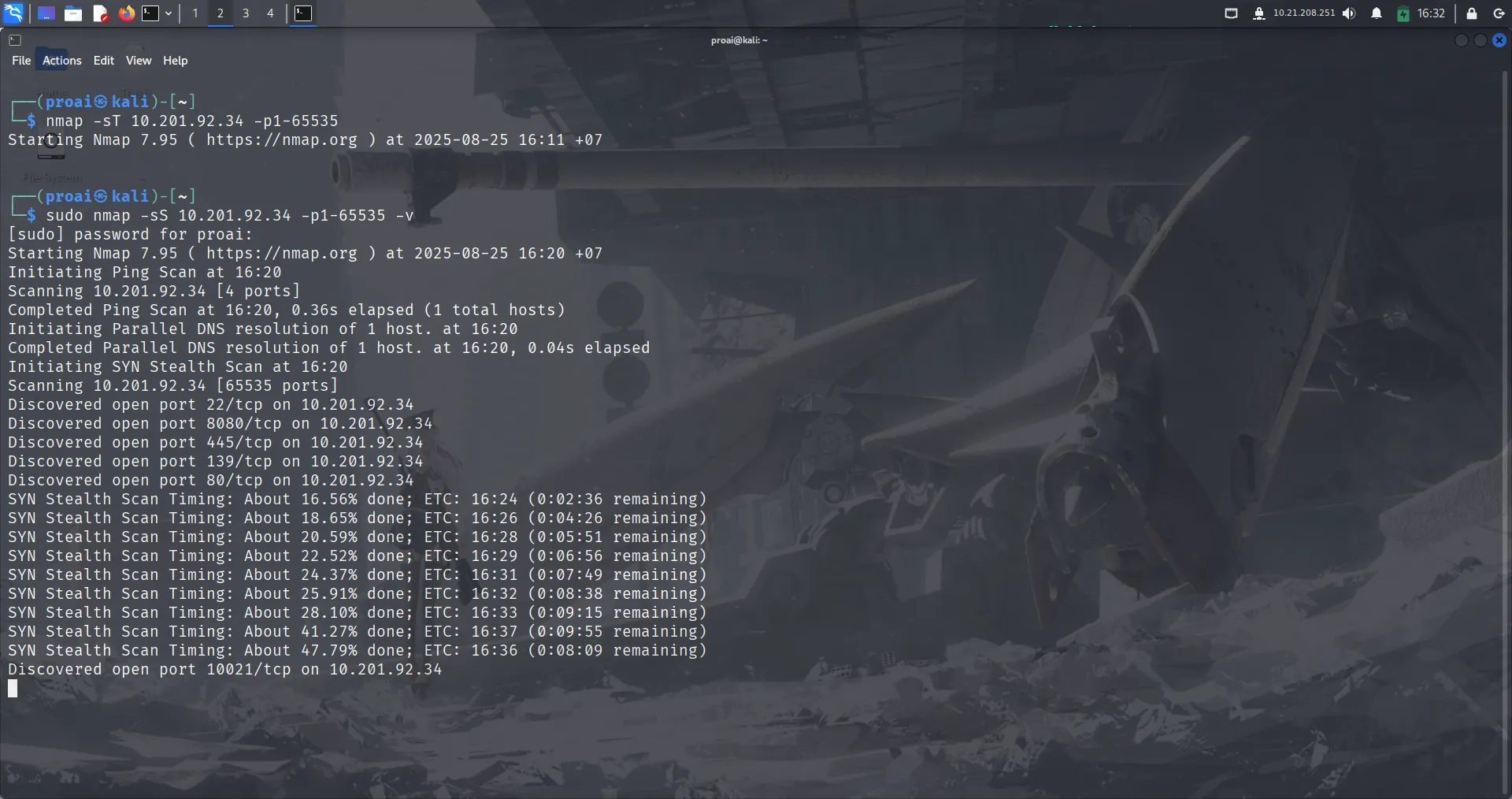This screenshot has height=799, width=1512.
Task: Open the terminal launcher dropdown arrow
Action: [x=168, y=13]
